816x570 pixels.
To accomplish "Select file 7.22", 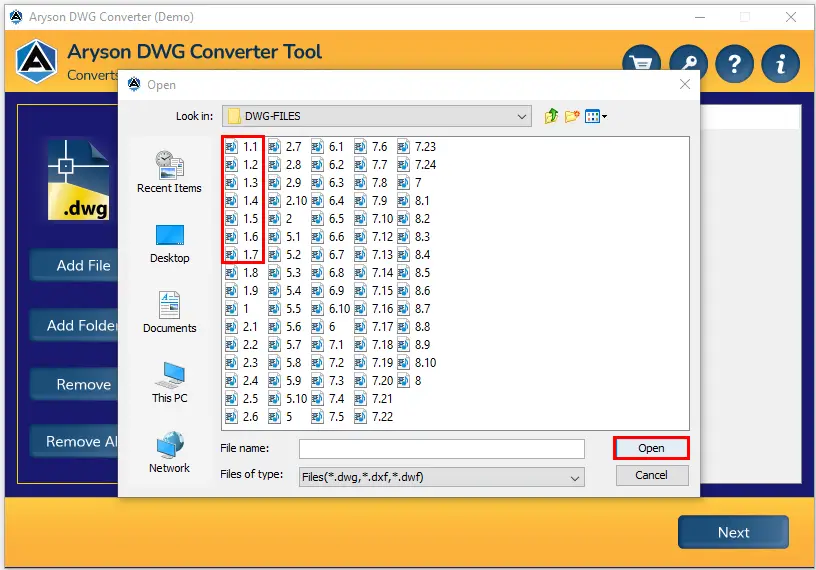I will point(374,417).
